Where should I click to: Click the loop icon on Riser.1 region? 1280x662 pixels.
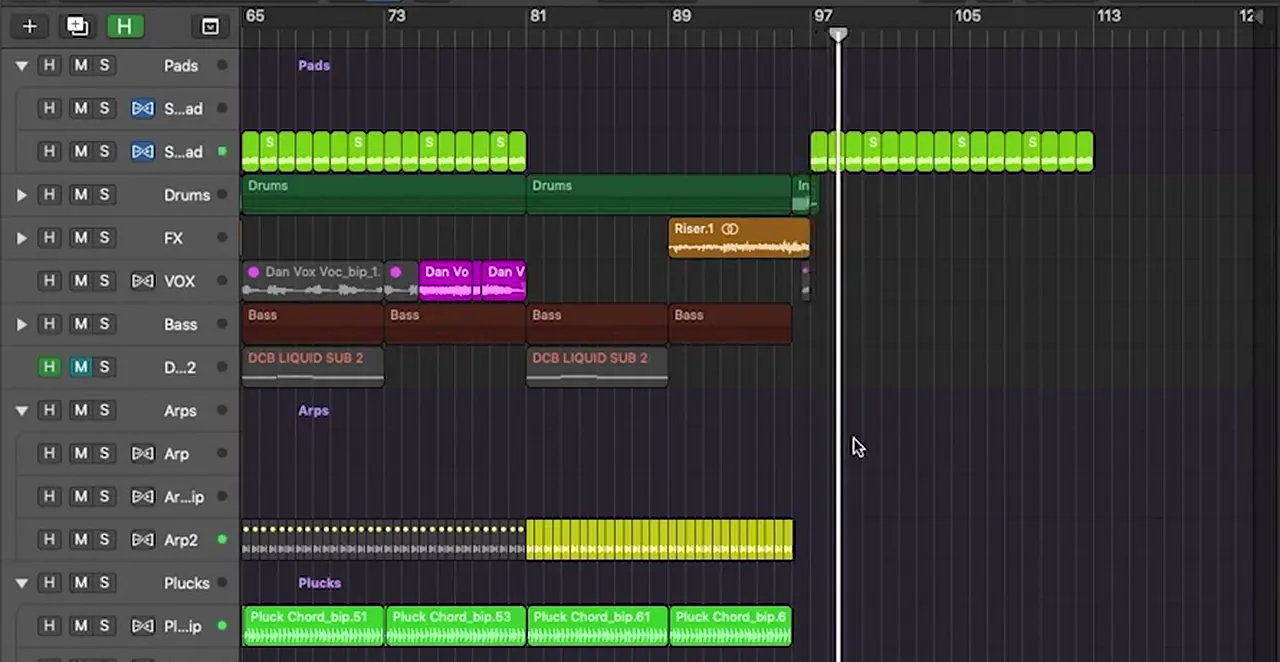tap(730, 229)
